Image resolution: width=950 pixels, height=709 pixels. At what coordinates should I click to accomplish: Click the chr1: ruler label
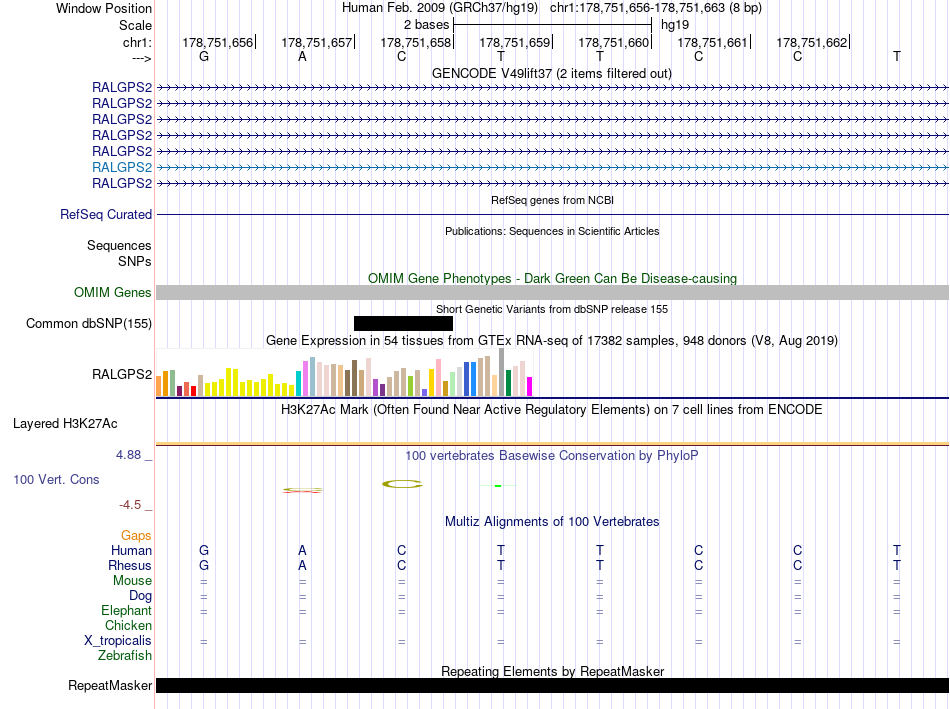(138, 42)
